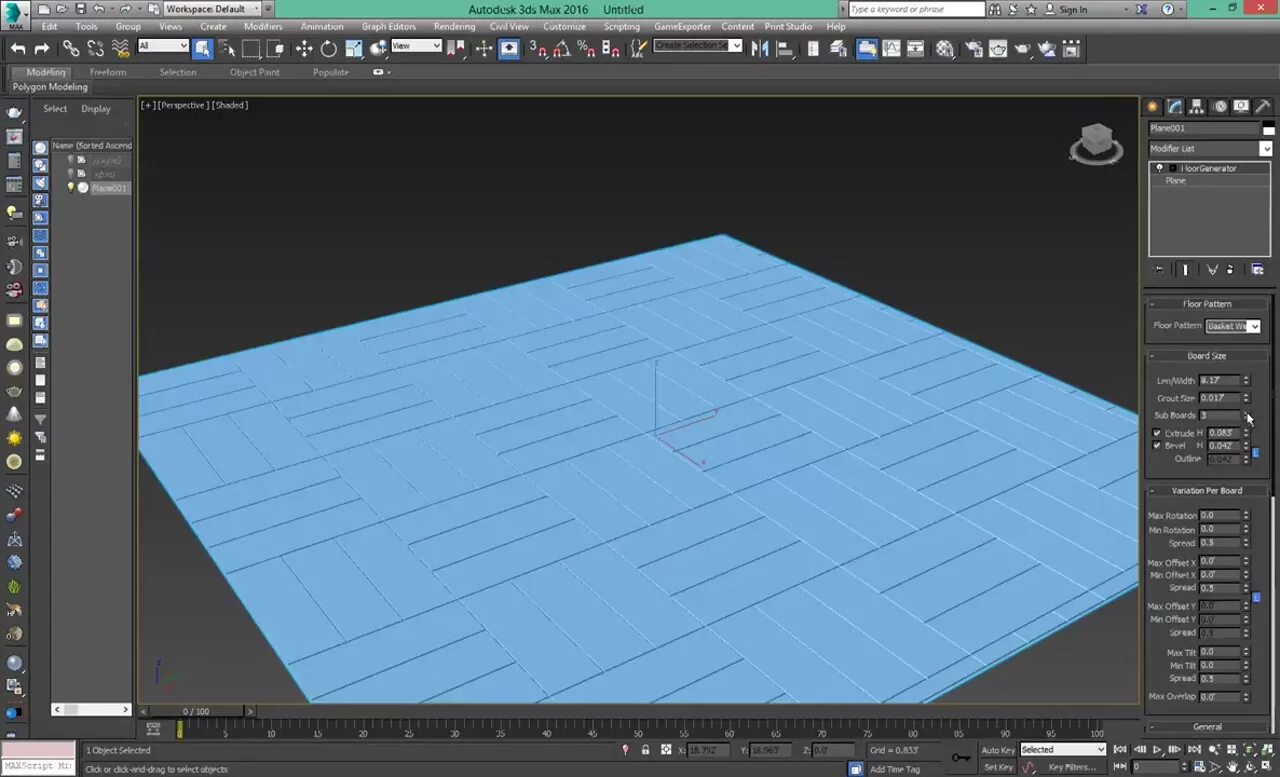Toggle the Angle Snap tool
Screen dimensions: 1280x777
pyautogui.click(x=562, y=49)
